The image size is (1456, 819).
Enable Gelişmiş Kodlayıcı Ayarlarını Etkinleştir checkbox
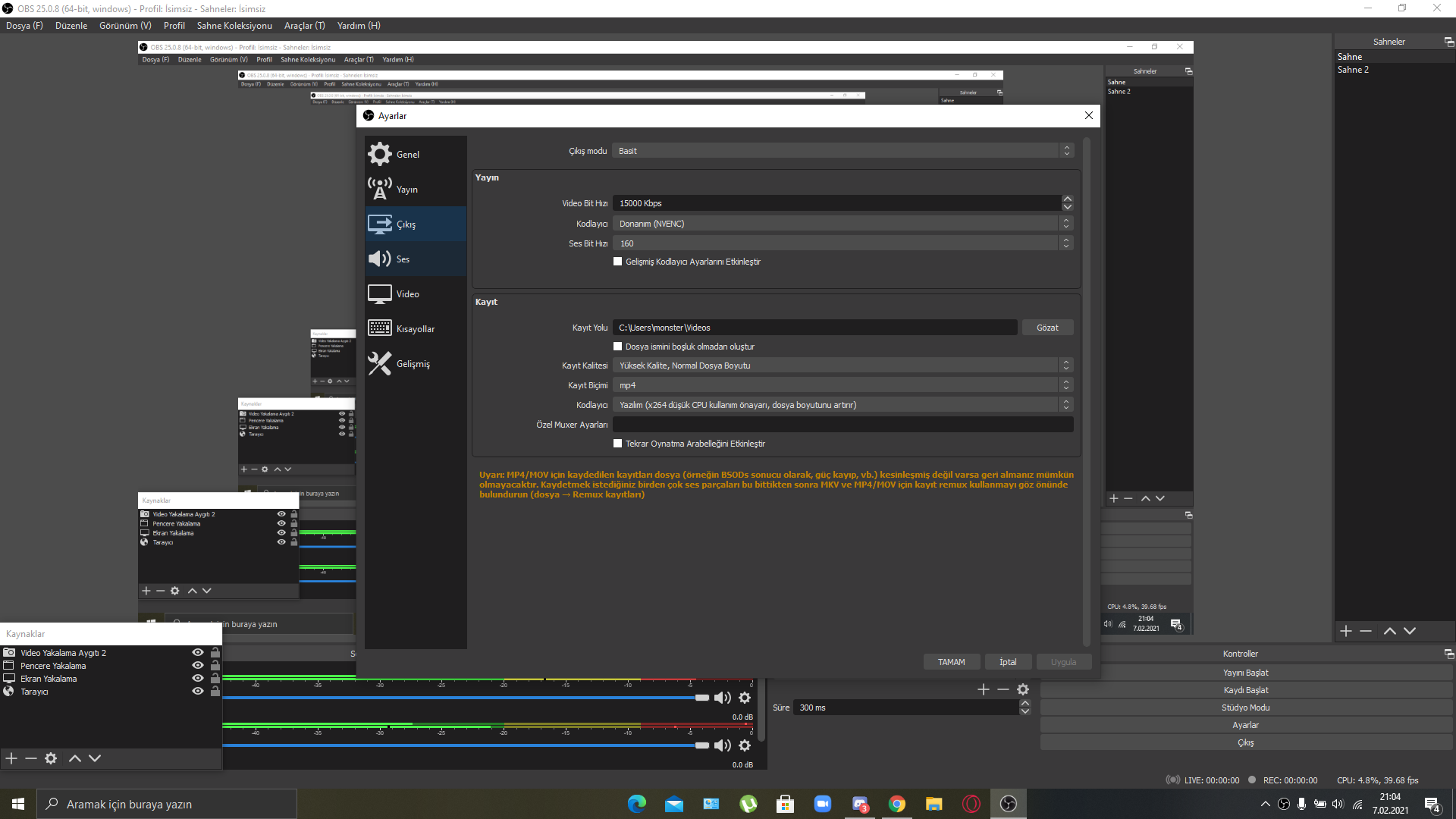(618, 262)
